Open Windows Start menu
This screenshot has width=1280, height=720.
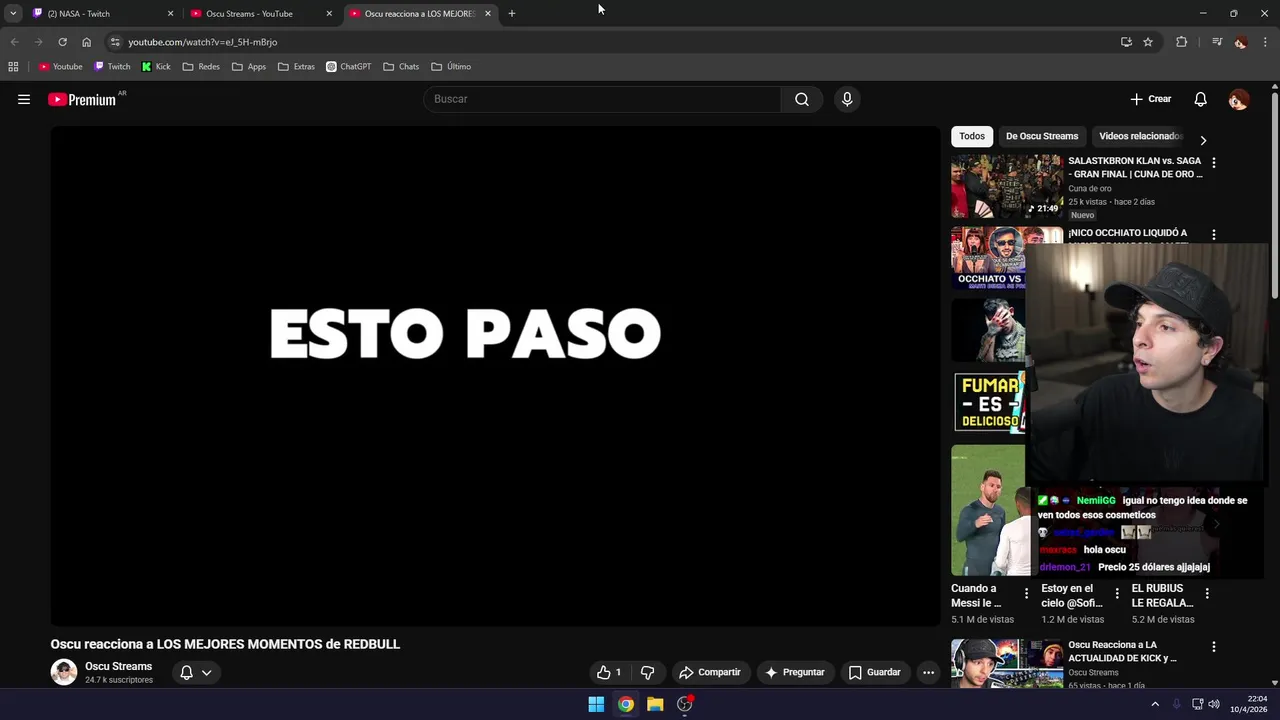596,704
